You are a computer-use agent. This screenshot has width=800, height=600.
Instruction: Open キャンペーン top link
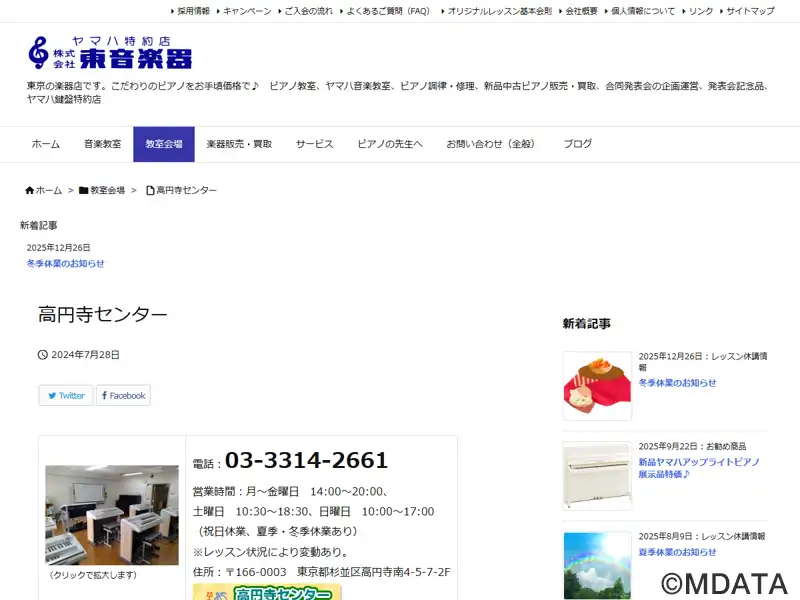point(247,11)
